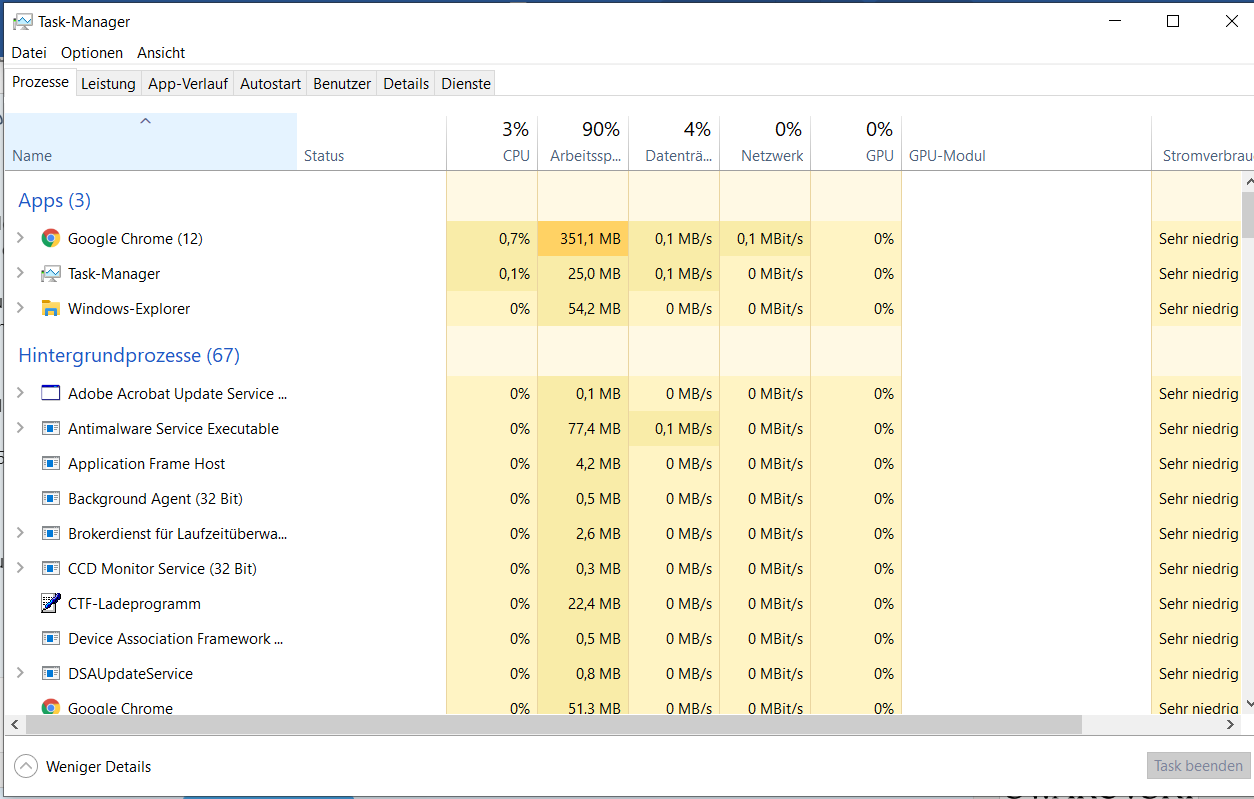Screen dimensions: 1254x799
Task: Click the Antimalware Service Executable icon
Action: click(x=50, y=428)
